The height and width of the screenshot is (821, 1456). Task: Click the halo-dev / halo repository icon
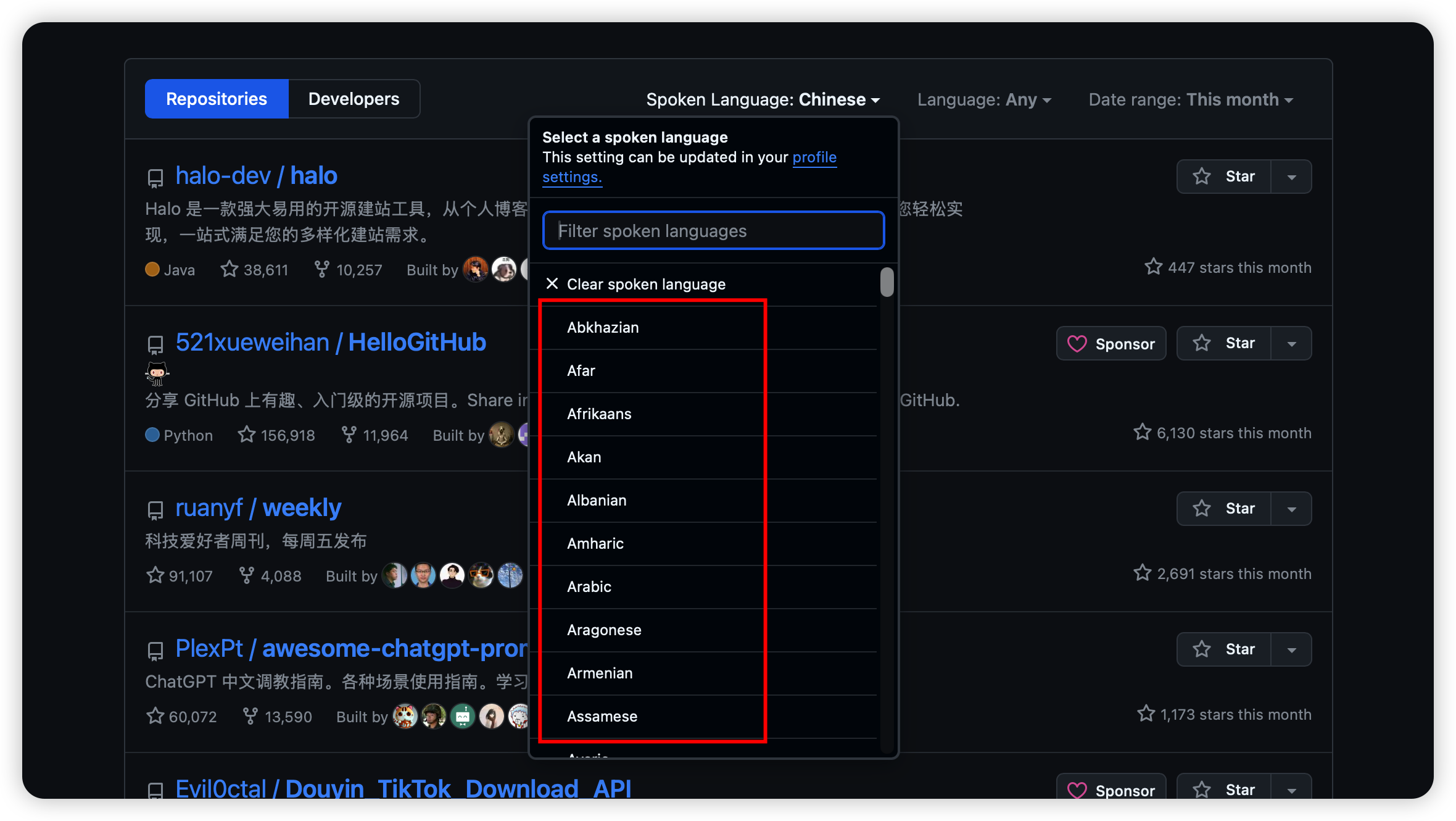pyautogui.click(x=155, y=178)
